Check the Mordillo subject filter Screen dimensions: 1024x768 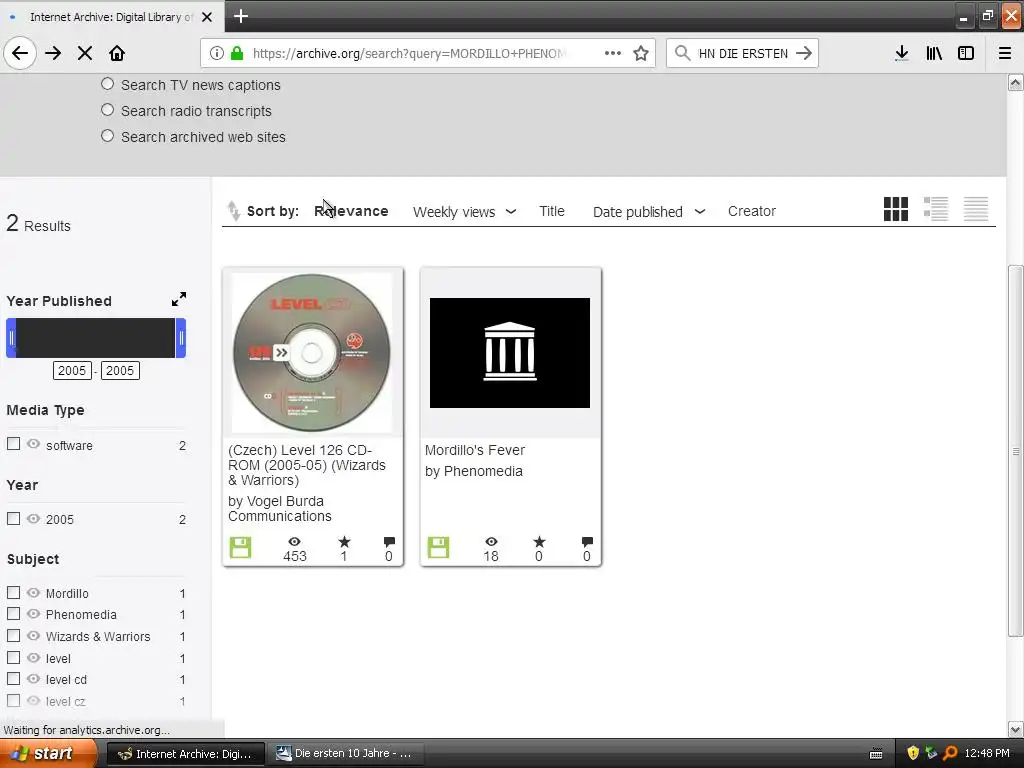point(14,592)
